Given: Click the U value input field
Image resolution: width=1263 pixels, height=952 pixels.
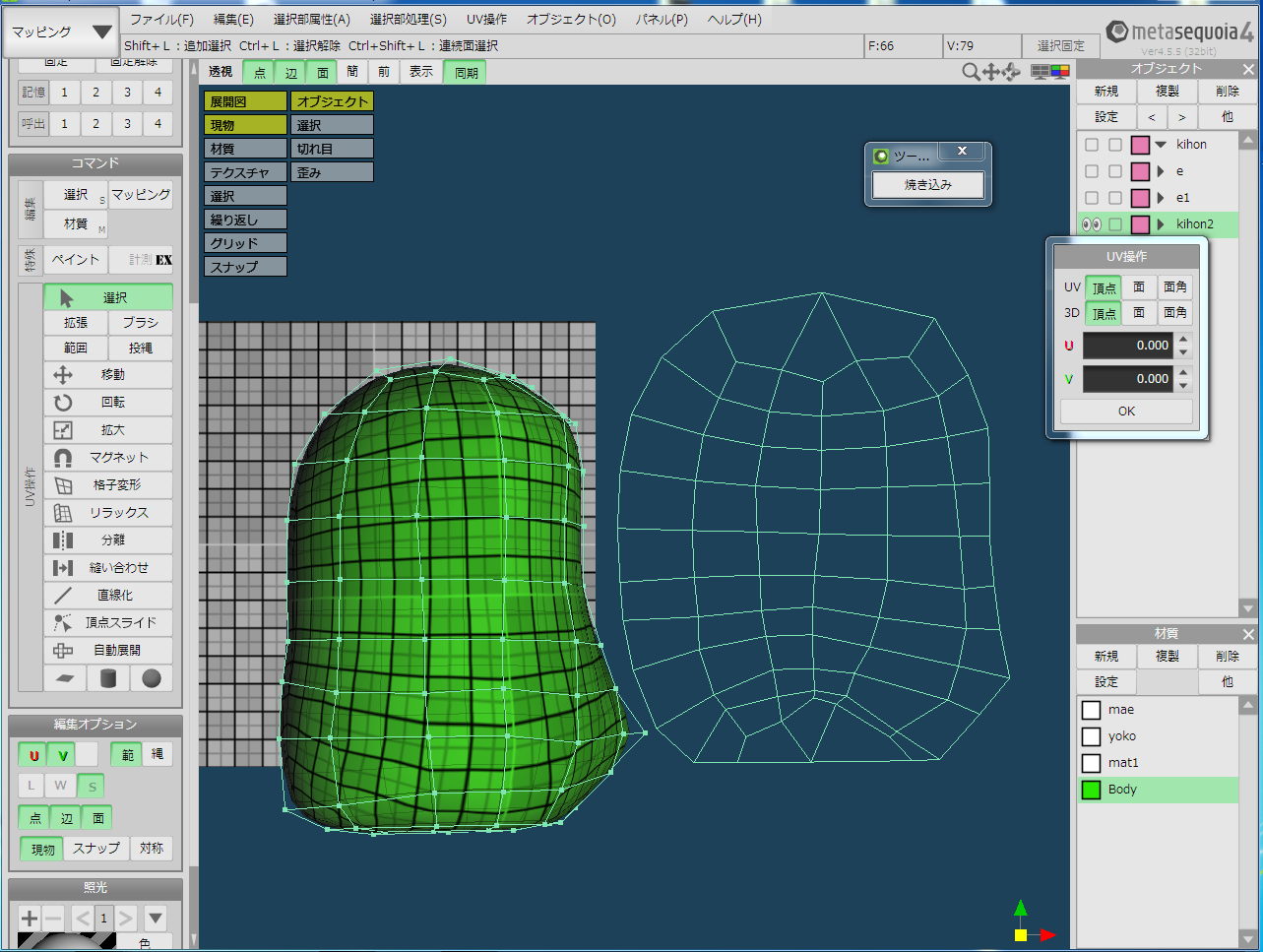Looking at the screenshot, I should [1128, 346].
